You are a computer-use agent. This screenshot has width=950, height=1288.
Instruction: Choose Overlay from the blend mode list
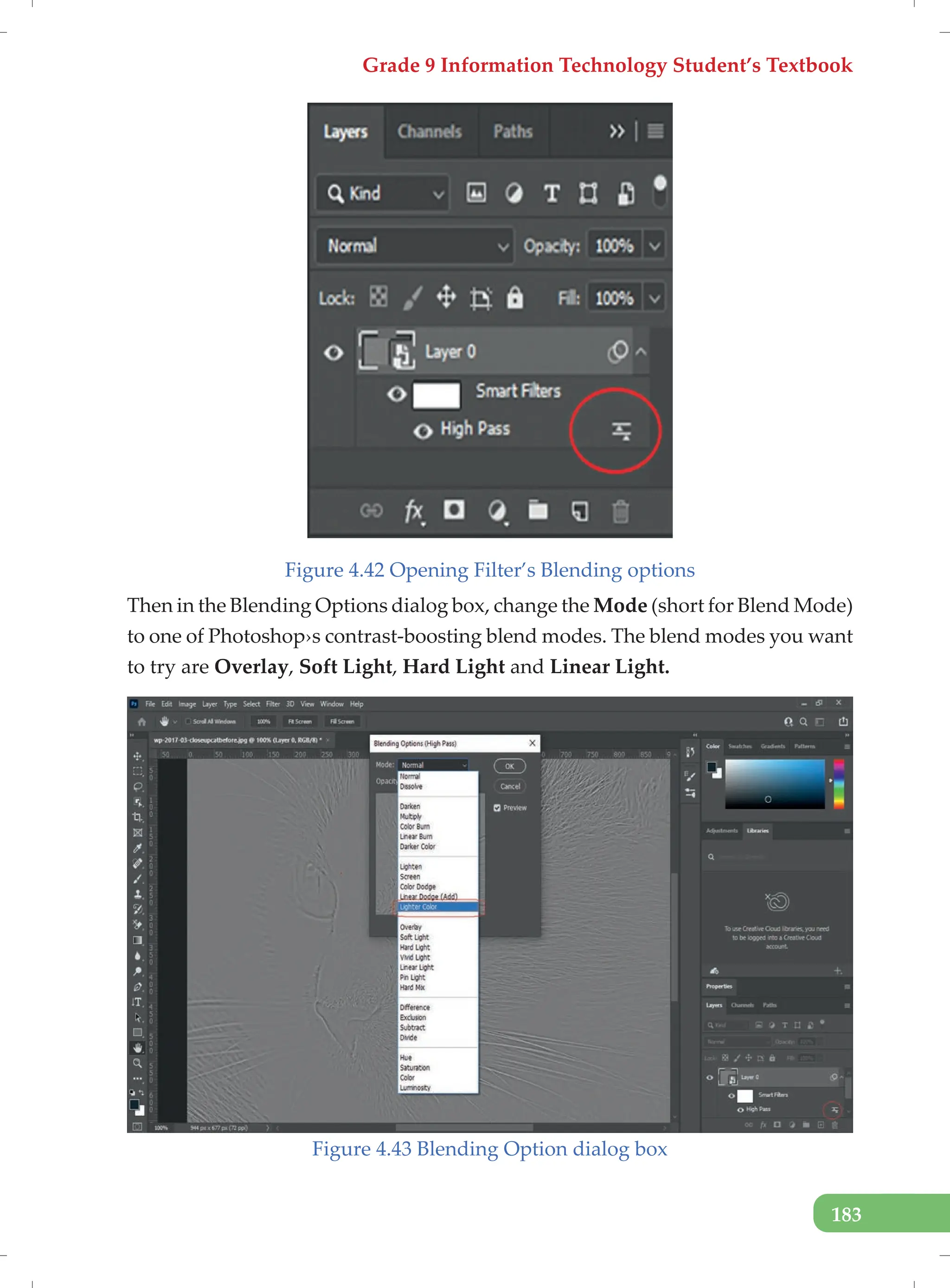(438, 927)
